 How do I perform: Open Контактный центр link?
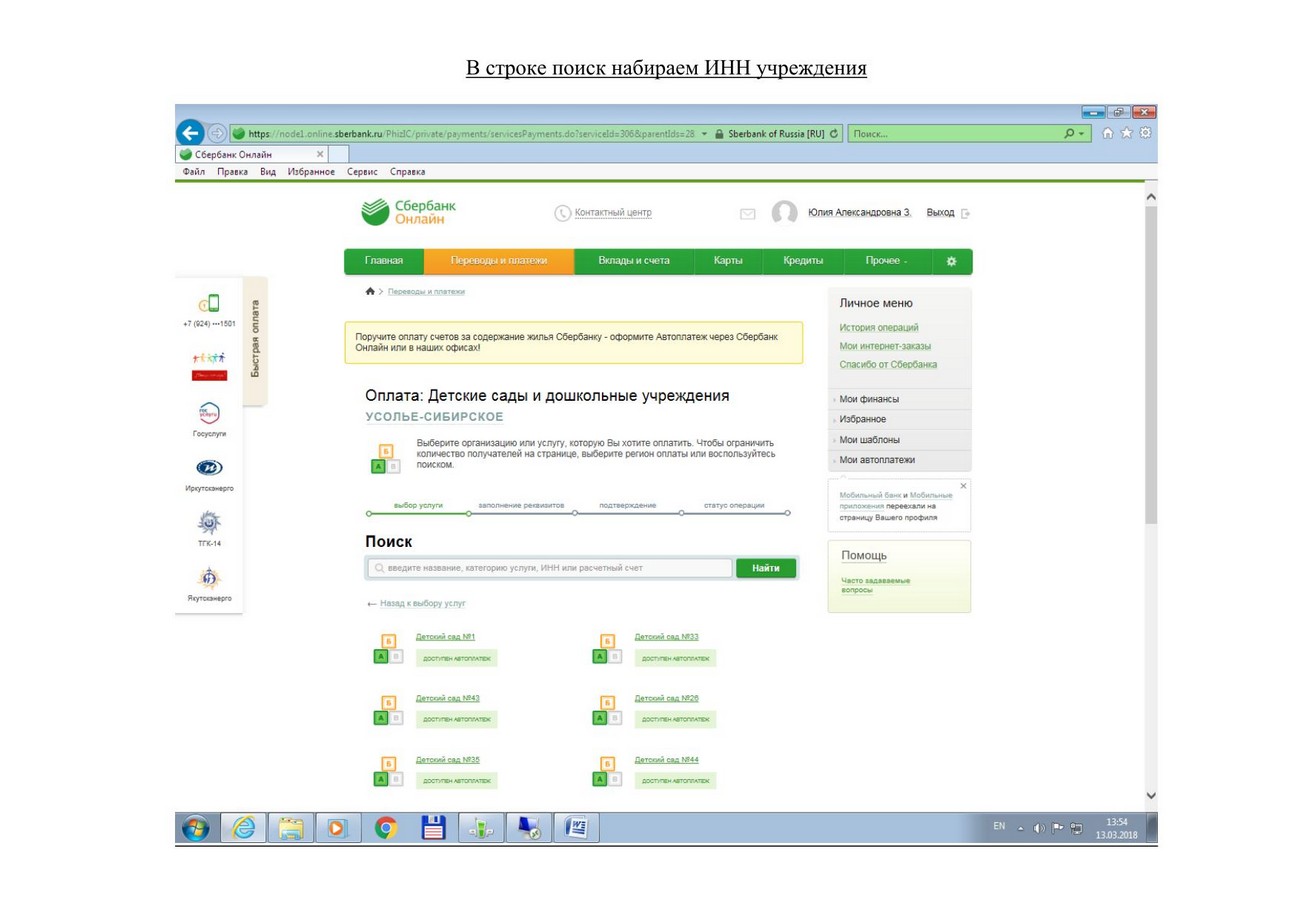pos(613,212)
